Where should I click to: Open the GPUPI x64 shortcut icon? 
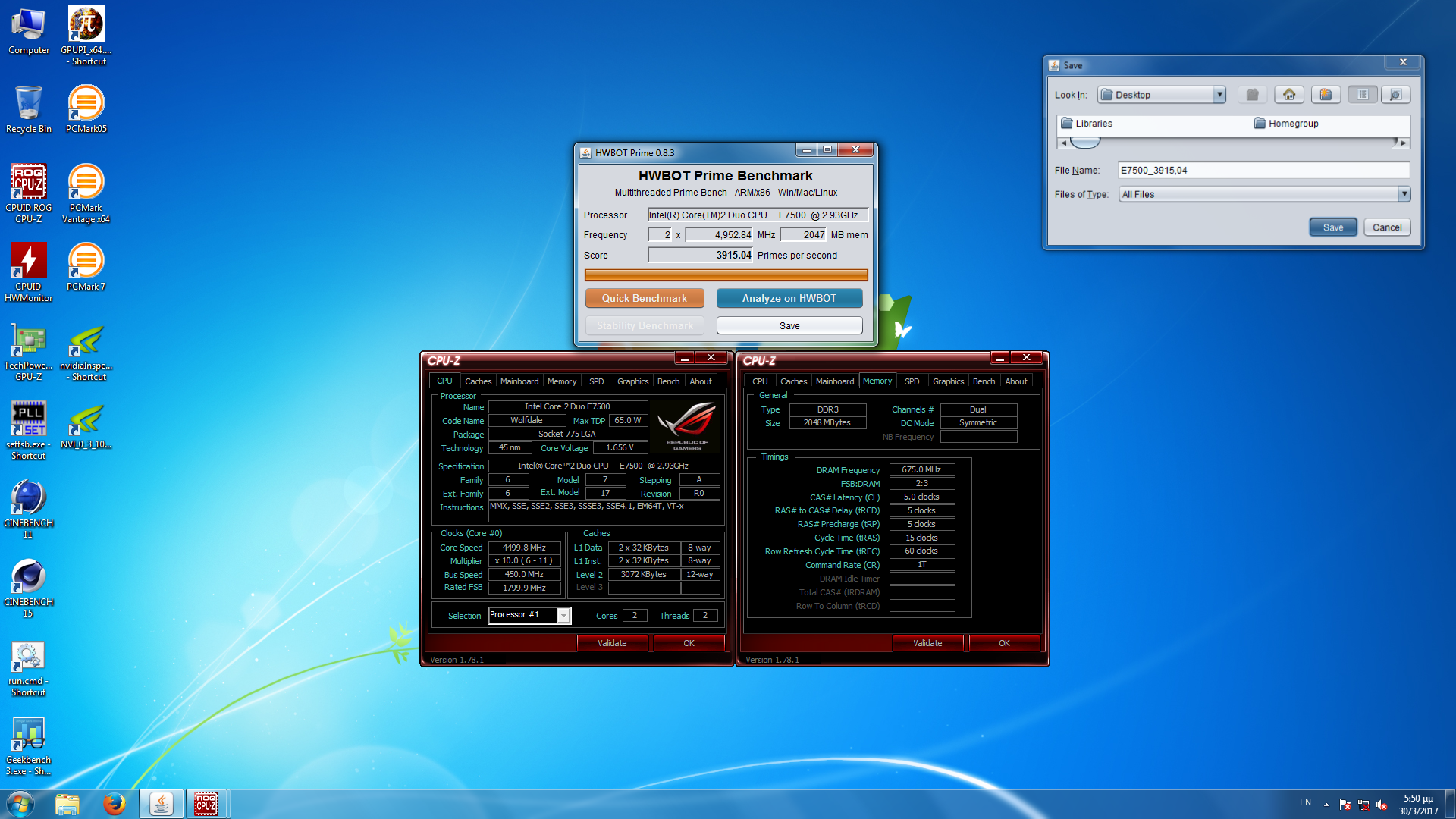(x=86, y=36)
